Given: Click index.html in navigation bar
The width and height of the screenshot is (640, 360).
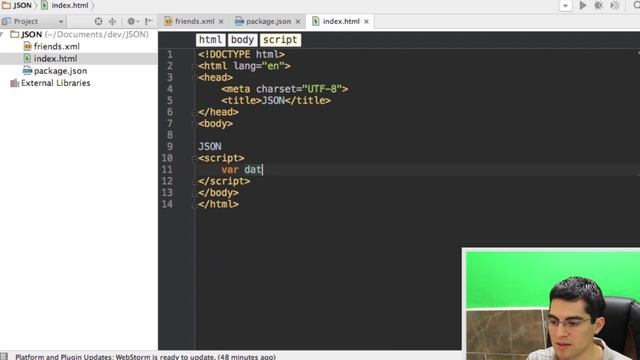Looking at the screenshot, I should pos(64,5).
